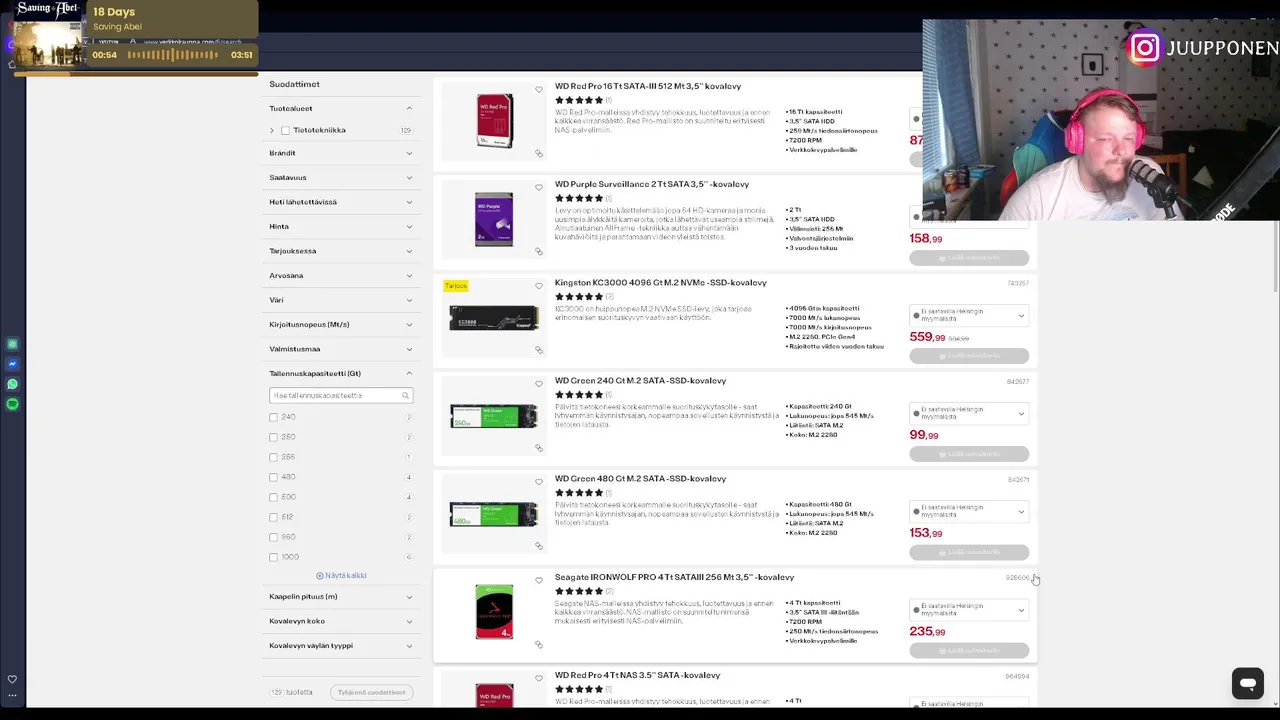Expand the Saatavuus filter section
Image resolution: width=1280 pixels, height=720 pixels.
(x=341, y=177)
